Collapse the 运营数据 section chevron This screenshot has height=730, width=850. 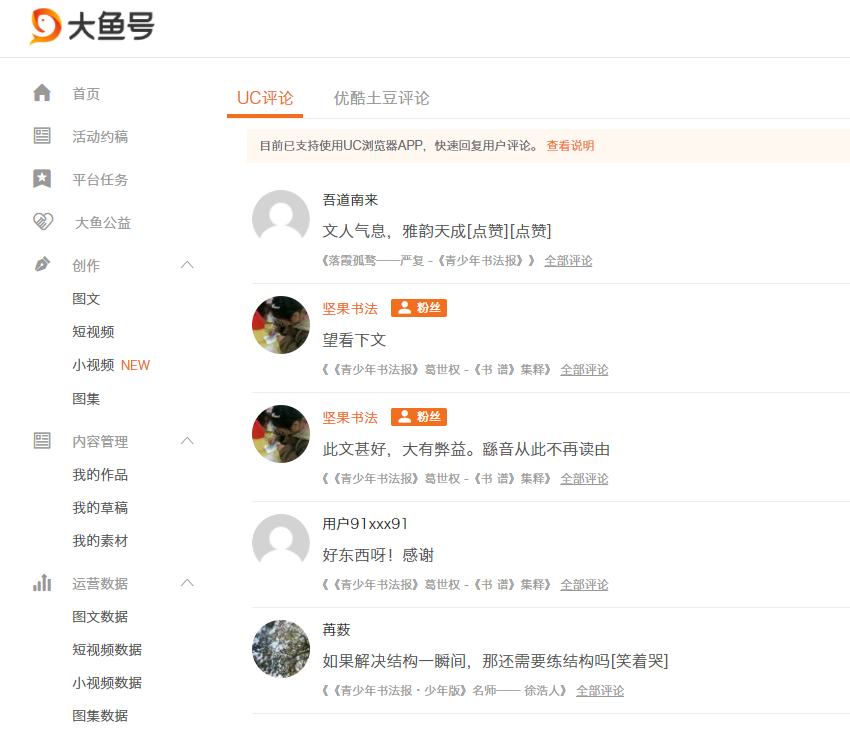click(187, 583)
